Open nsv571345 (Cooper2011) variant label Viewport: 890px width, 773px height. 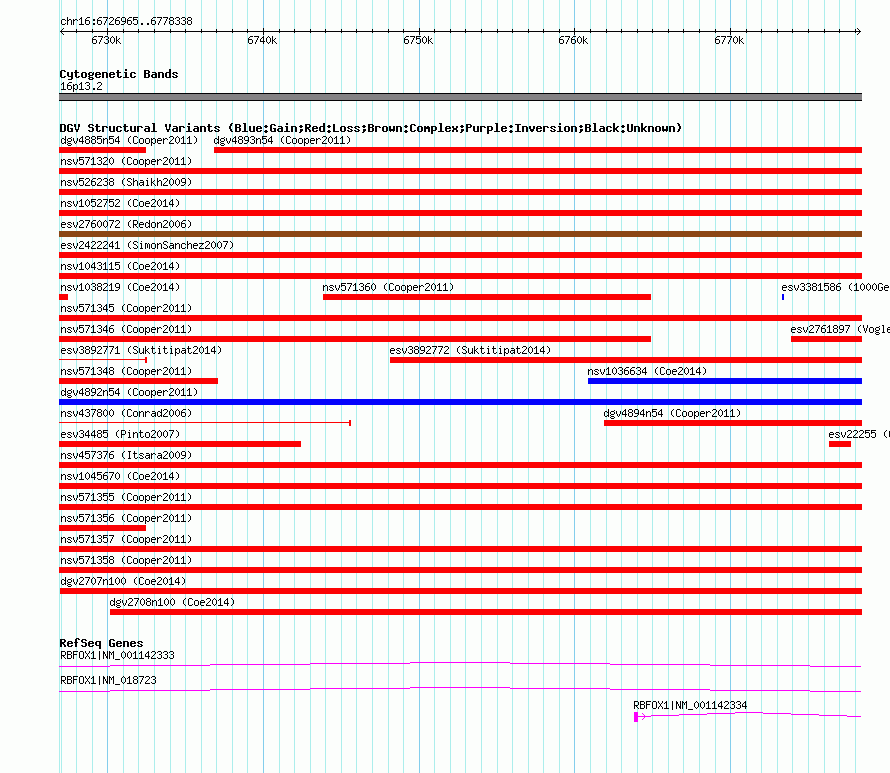[126, 308]
